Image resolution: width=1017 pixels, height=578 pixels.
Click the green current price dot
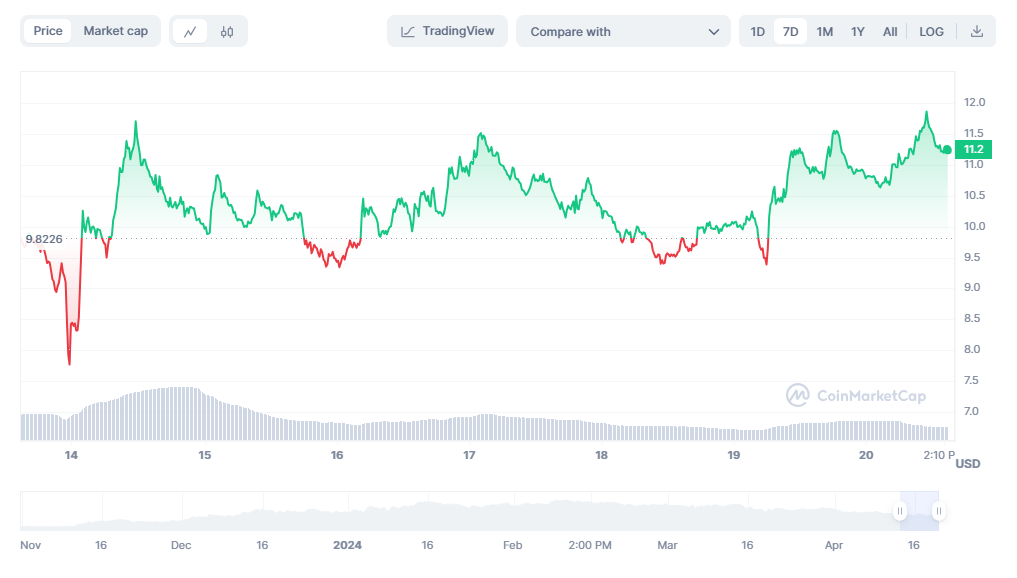pos(946,150)
